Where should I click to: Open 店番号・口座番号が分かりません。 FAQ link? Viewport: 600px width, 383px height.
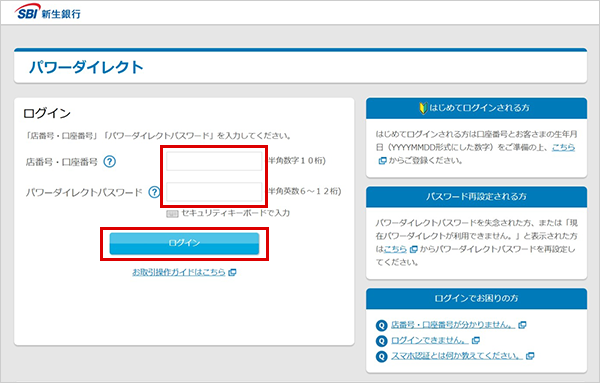pos(453,325)
